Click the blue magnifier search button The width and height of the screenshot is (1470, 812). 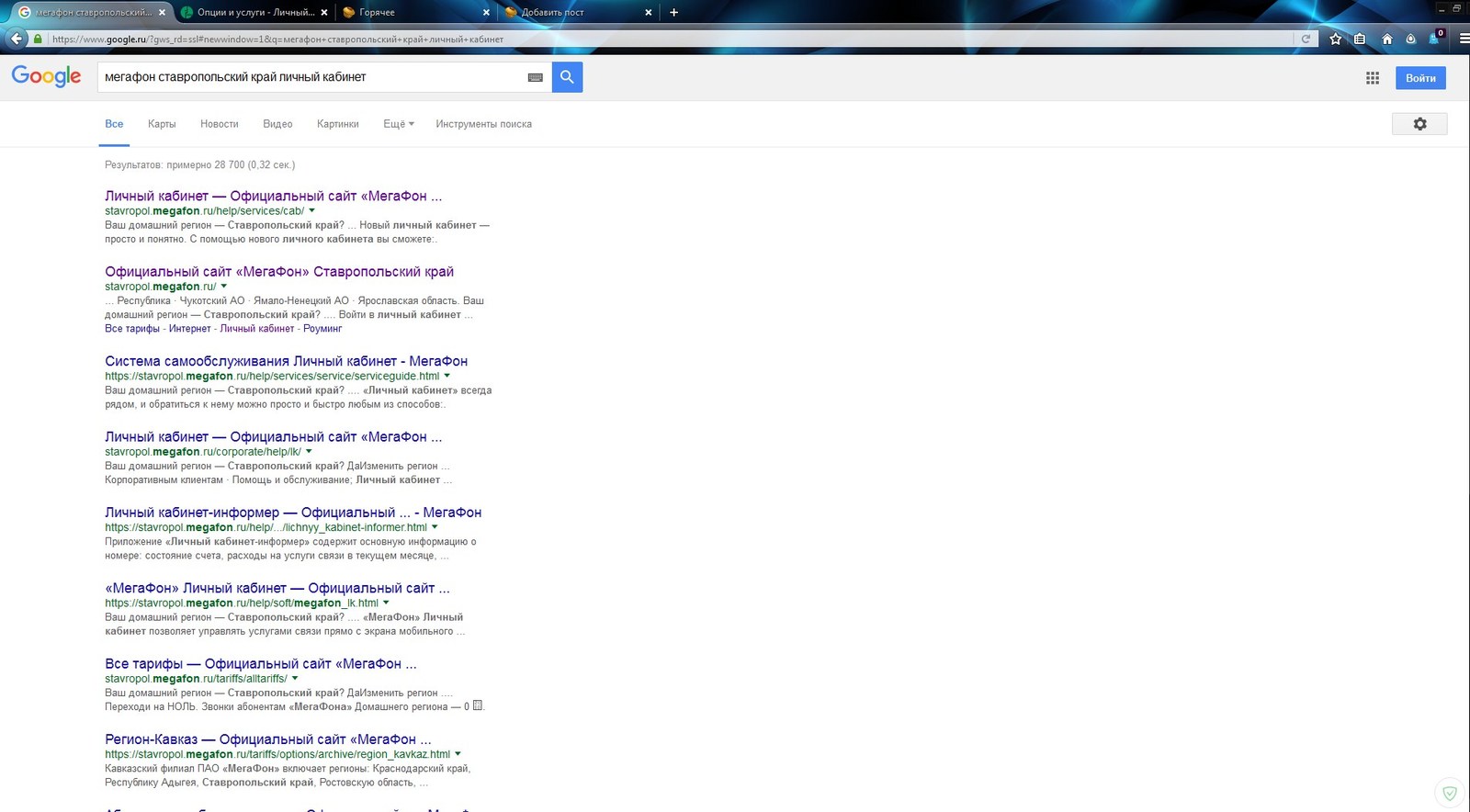click(567, 77)
